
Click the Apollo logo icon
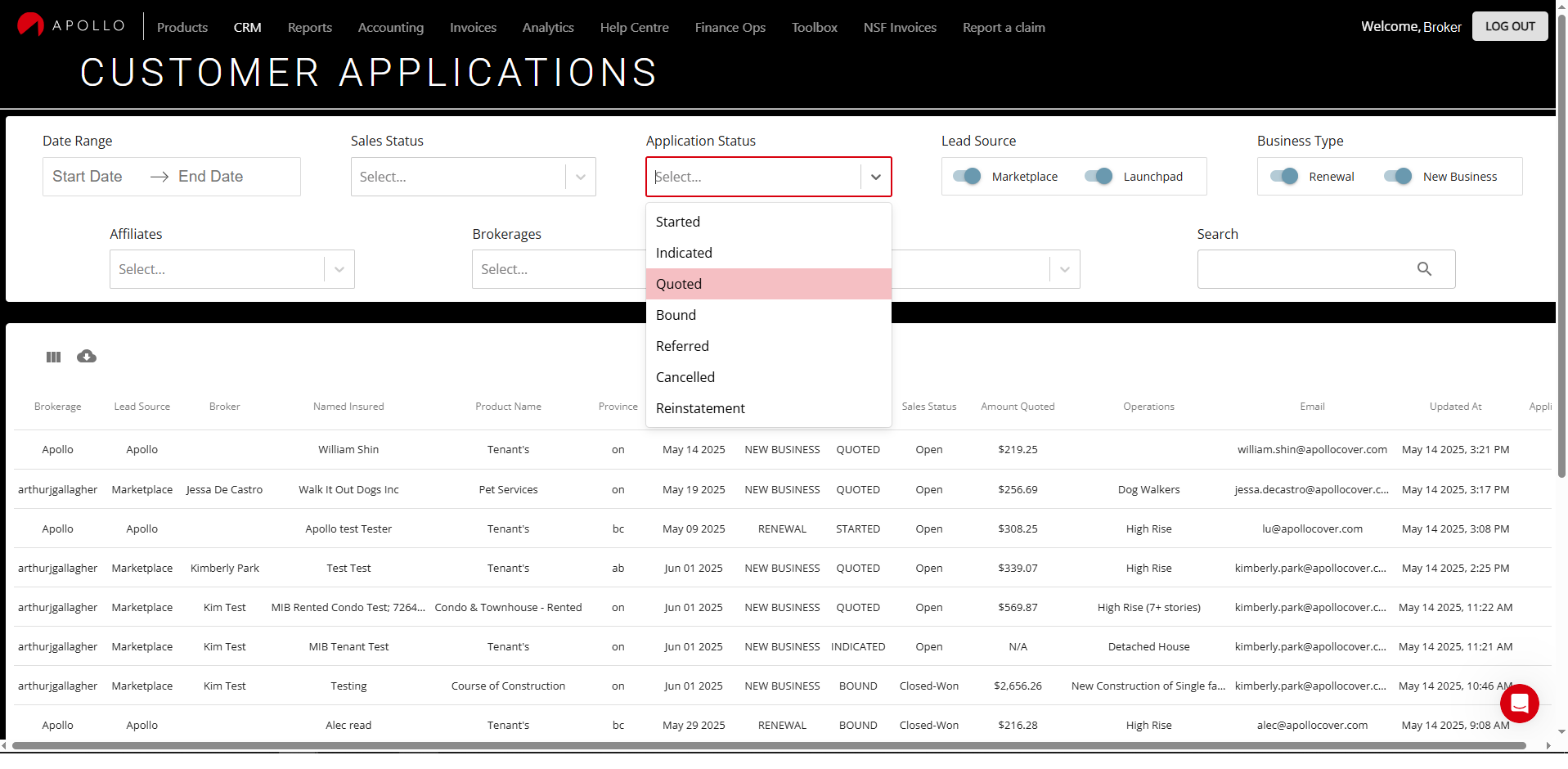31,25
